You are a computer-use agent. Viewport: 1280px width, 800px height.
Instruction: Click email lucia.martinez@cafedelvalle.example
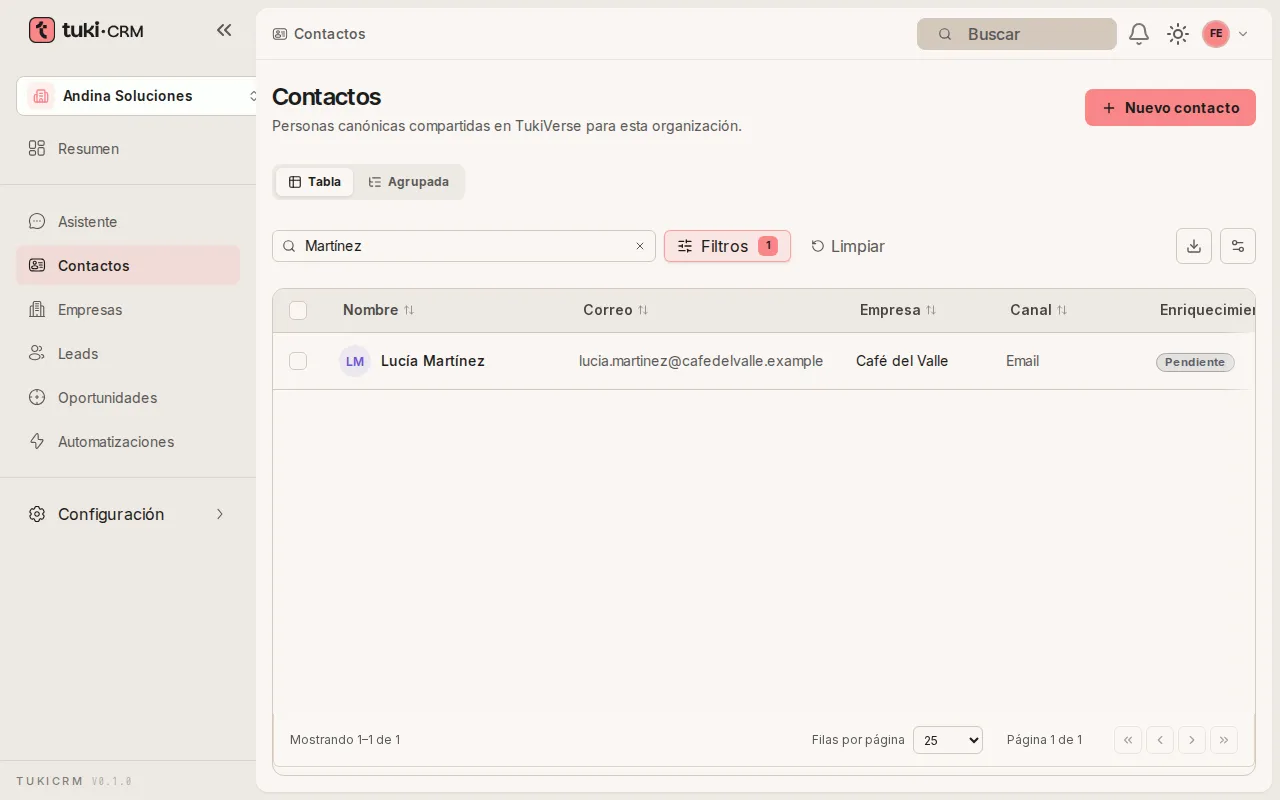pyautogui.click(x=701, y=361)
